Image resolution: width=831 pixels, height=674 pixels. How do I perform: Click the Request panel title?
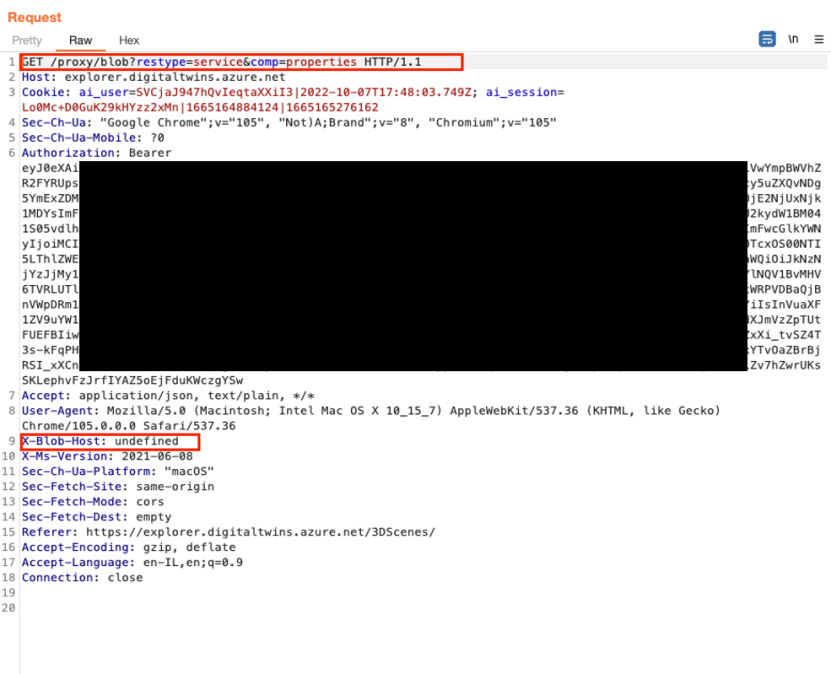coord(34,17)
